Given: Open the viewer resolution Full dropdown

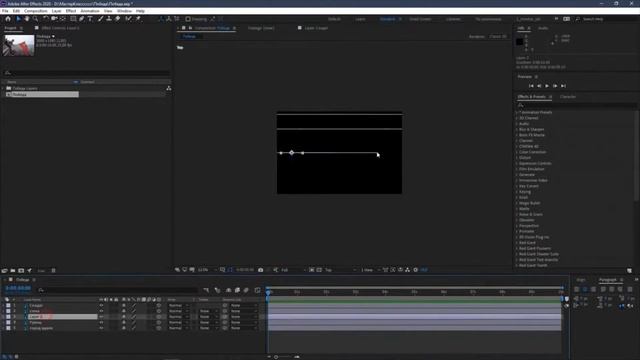Looking at the screenshot, I should [x=293, y=270].
